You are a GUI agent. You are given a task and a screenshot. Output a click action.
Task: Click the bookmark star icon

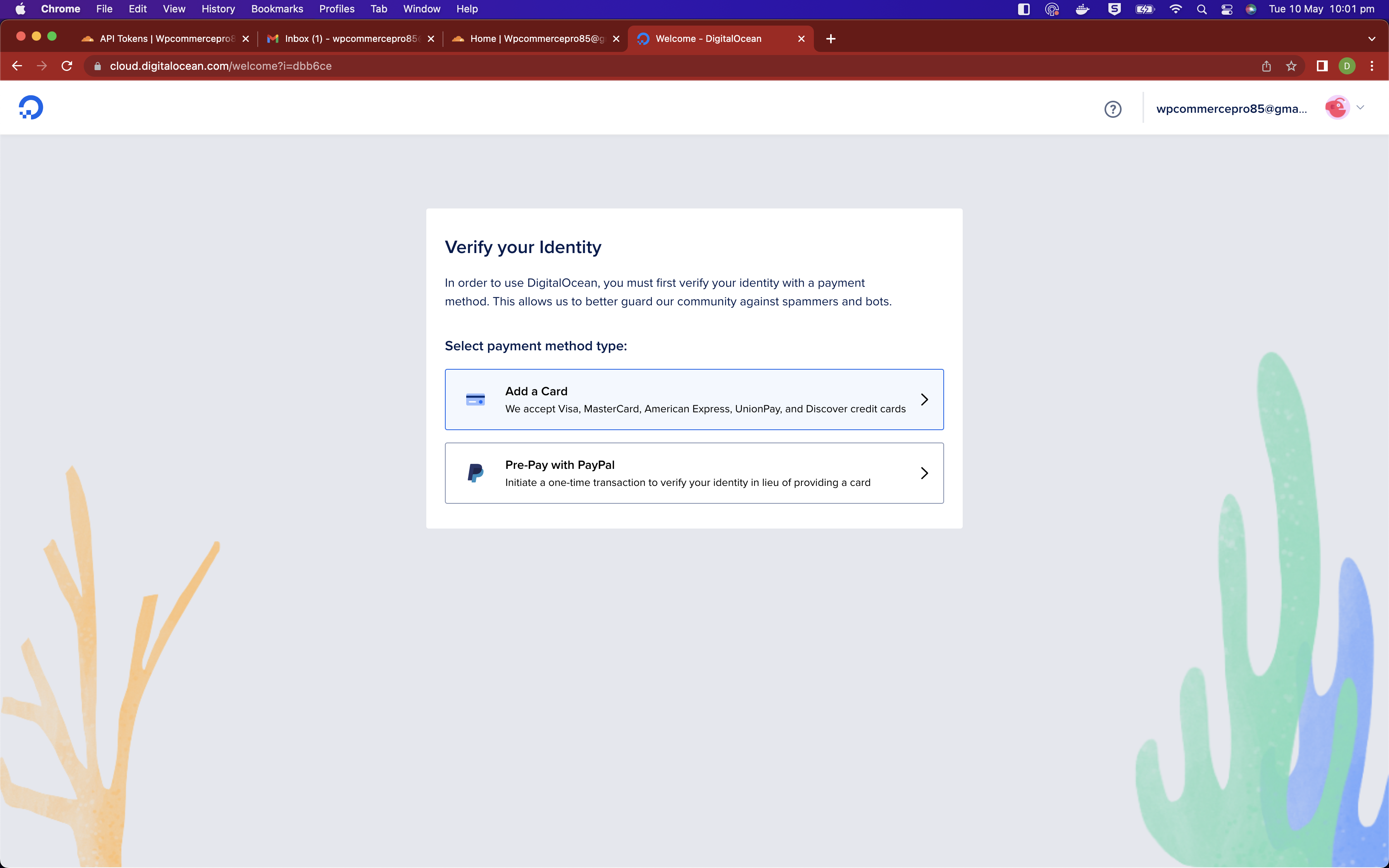(1291, 66)
